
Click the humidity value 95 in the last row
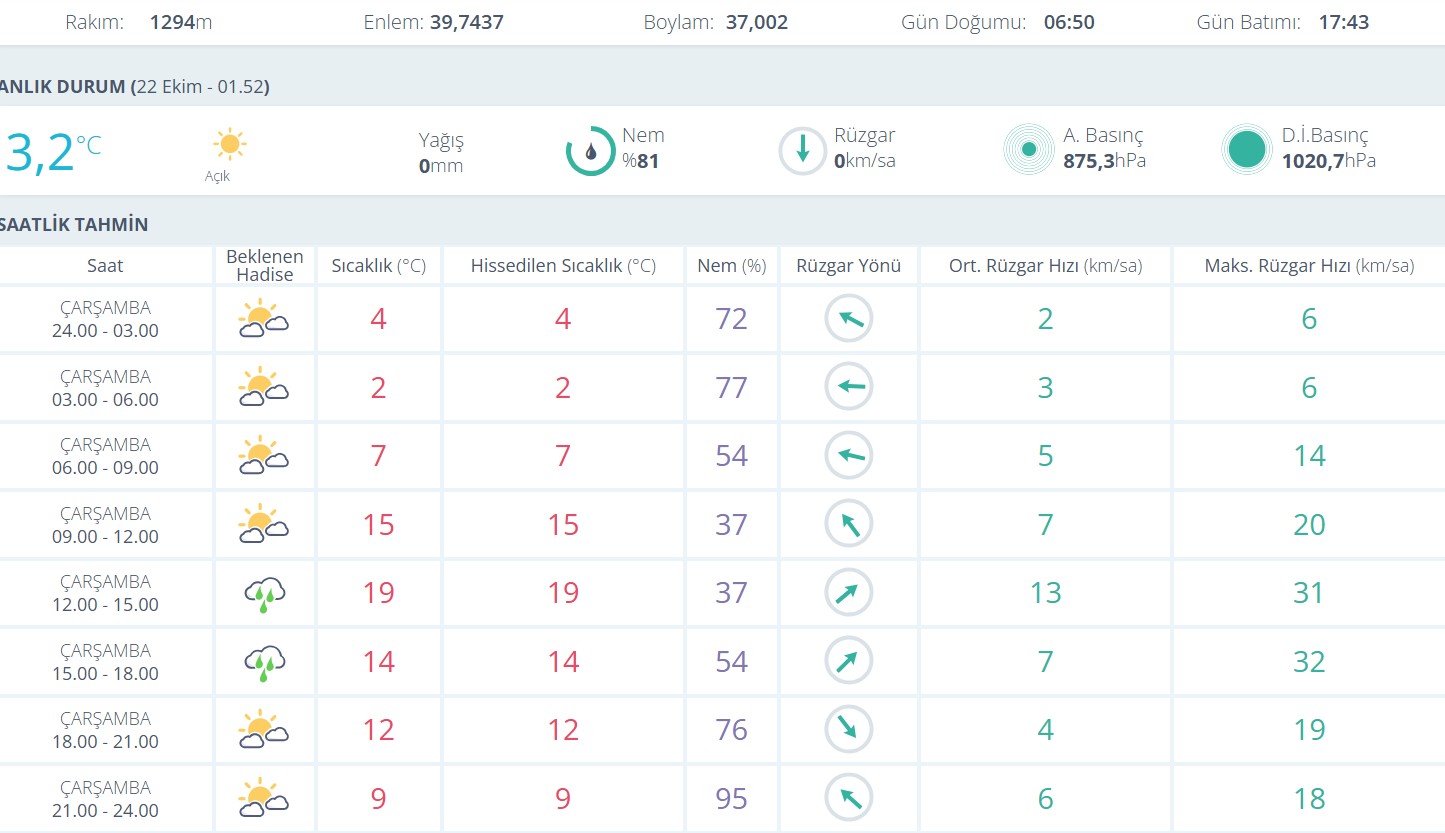tap(731, 798)
